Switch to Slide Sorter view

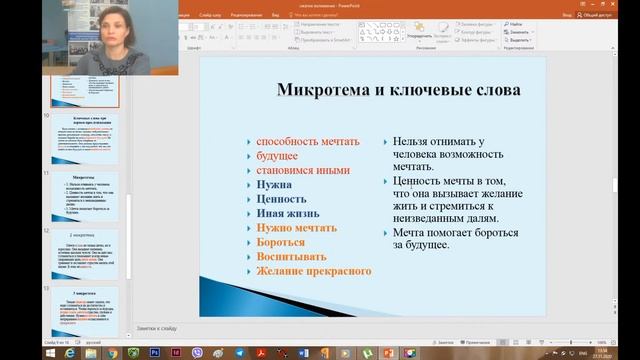pyautogui.click(x=516, y=342)
